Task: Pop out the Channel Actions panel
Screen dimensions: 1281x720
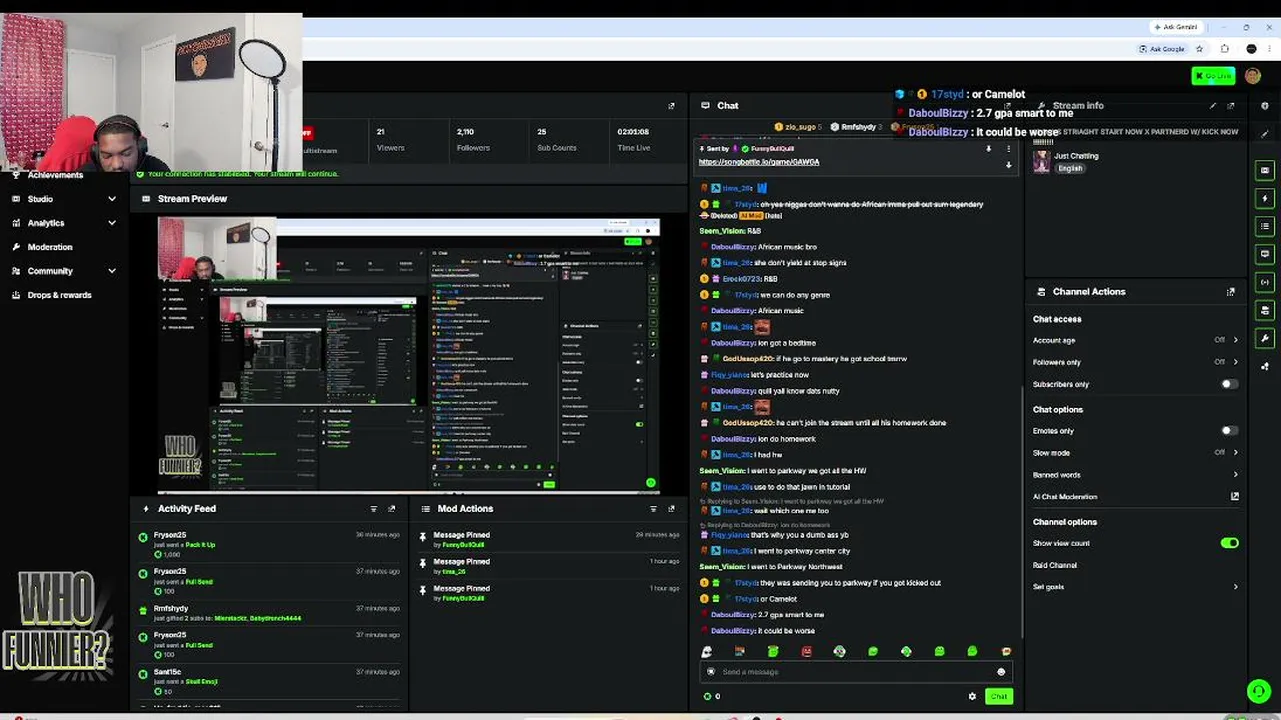Action: tap(1230, 292)
